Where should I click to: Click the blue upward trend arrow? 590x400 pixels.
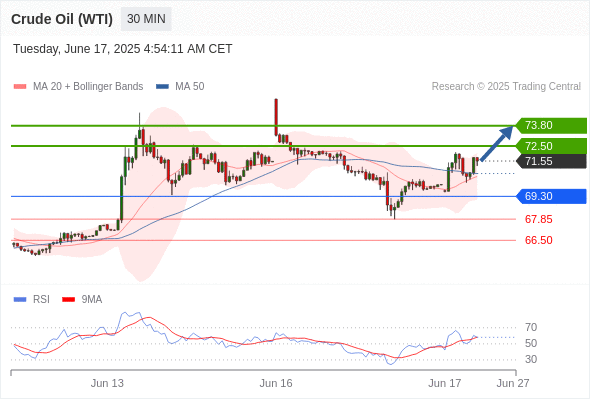click(x=497, y=143)
